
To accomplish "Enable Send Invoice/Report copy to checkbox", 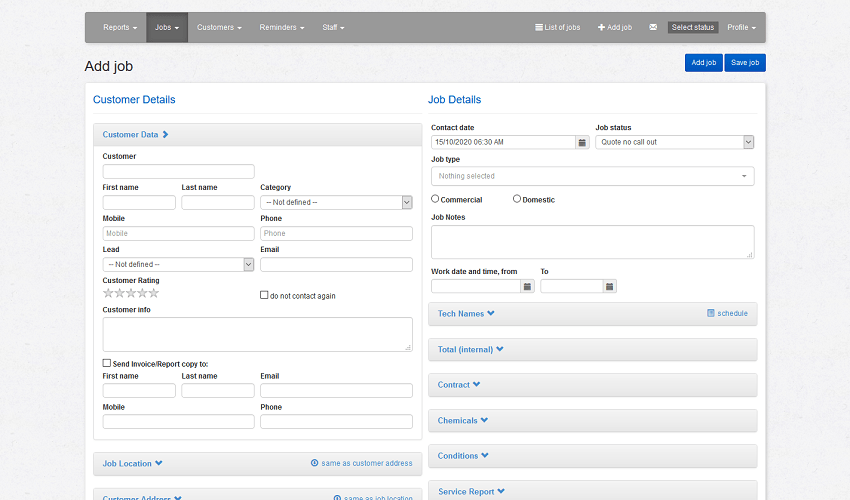I will click(x=107, y=363).
